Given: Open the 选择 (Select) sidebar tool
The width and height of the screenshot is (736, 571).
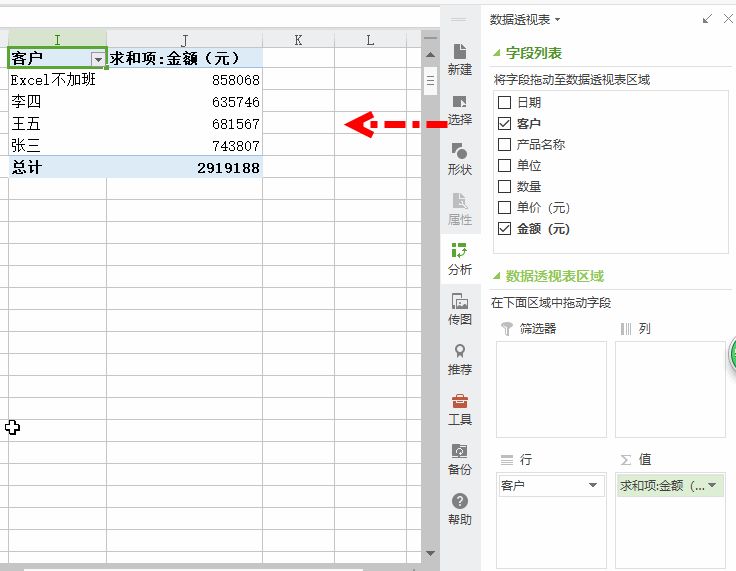Looking at the screenshot, I should click(x=459, y=108).
